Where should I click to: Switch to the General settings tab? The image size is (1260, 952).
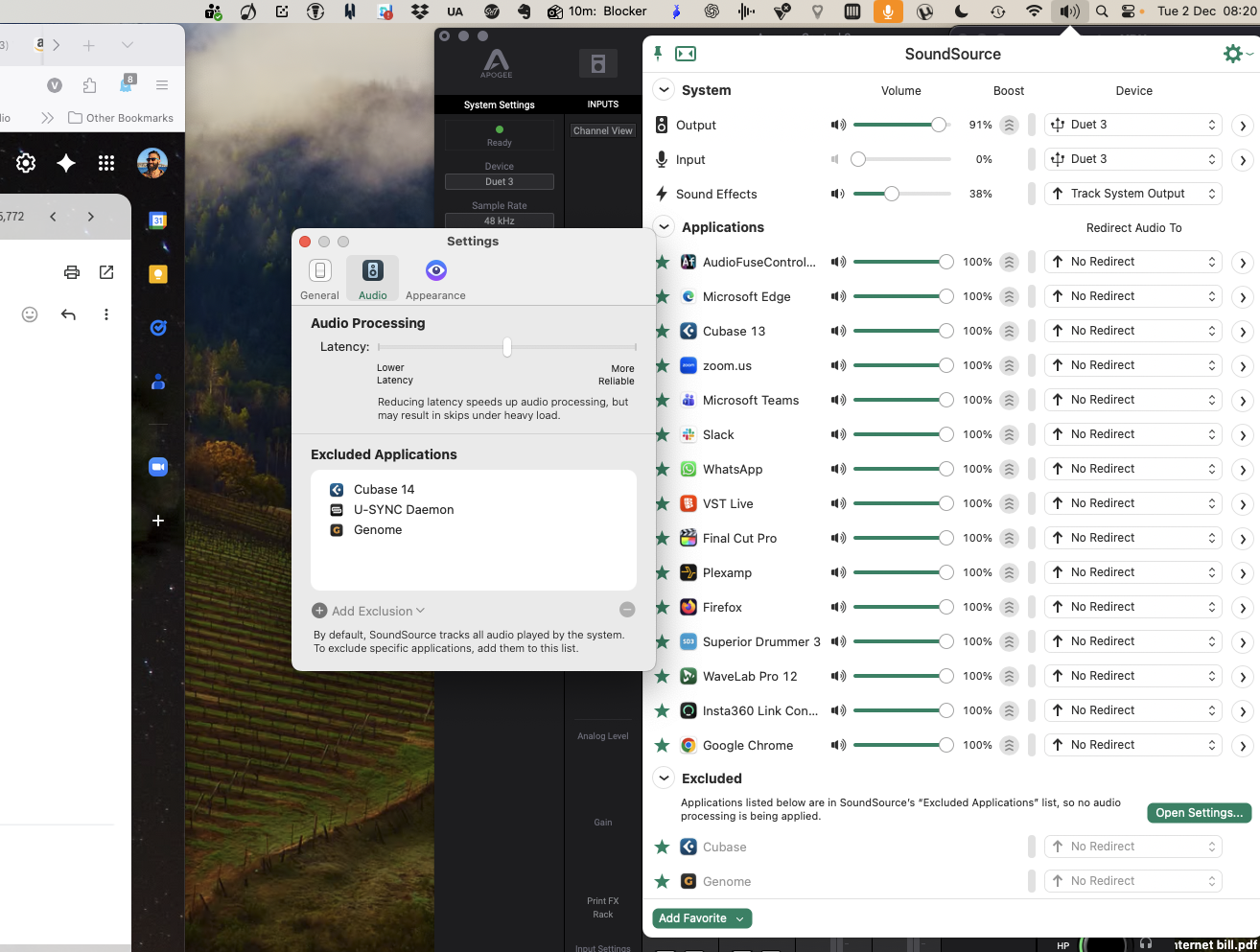point(320,279)
